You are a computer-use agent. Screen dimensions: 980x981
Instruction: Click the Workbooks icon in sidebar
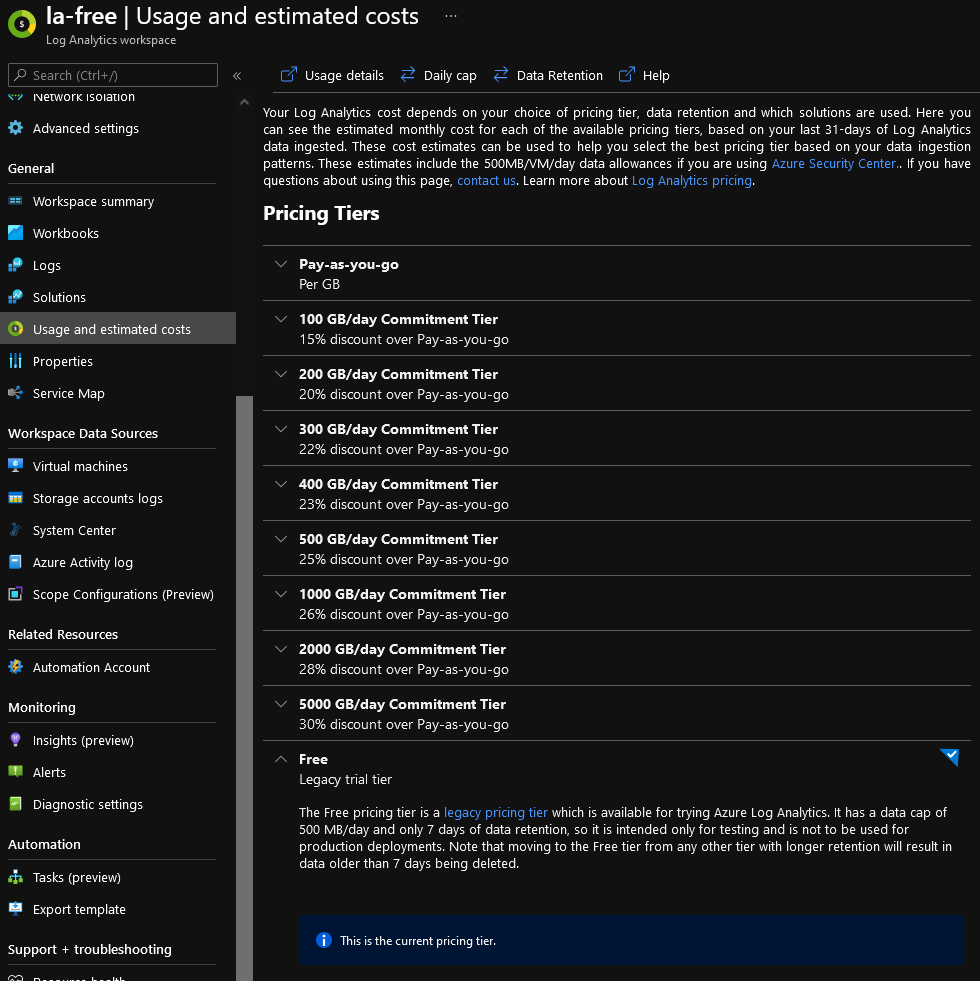tap(16, 233)
